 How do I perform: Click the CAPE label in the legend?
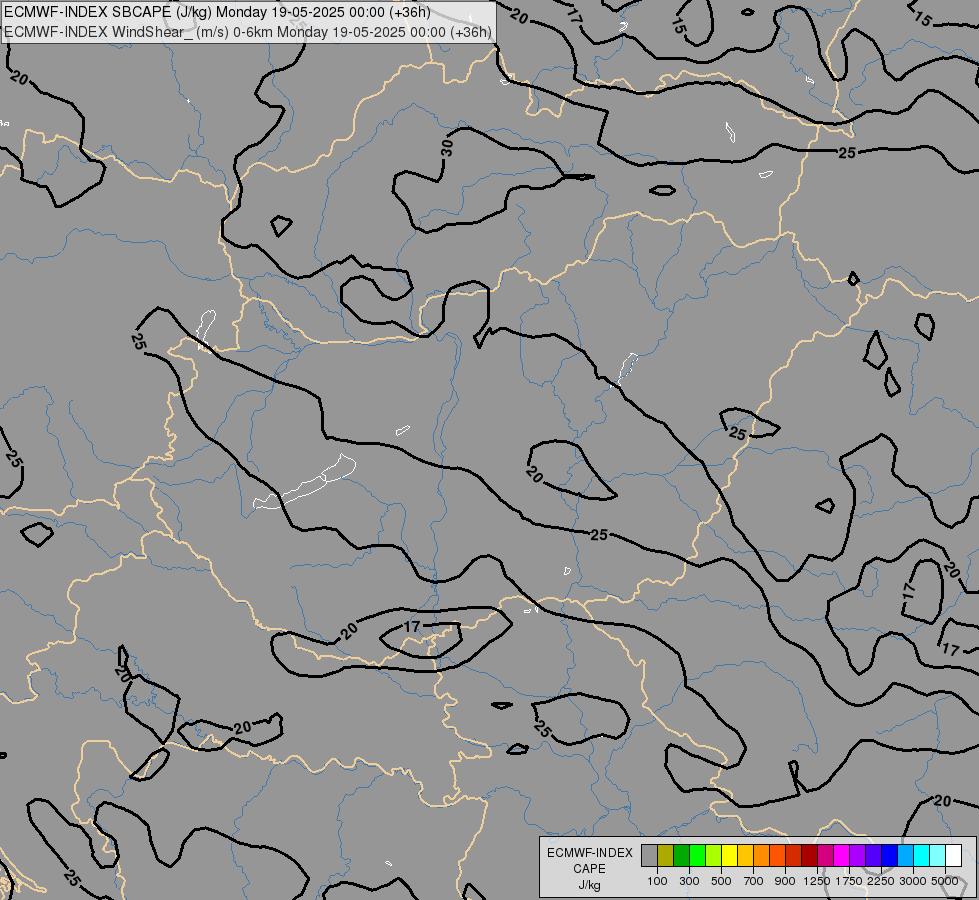[589, 869]
